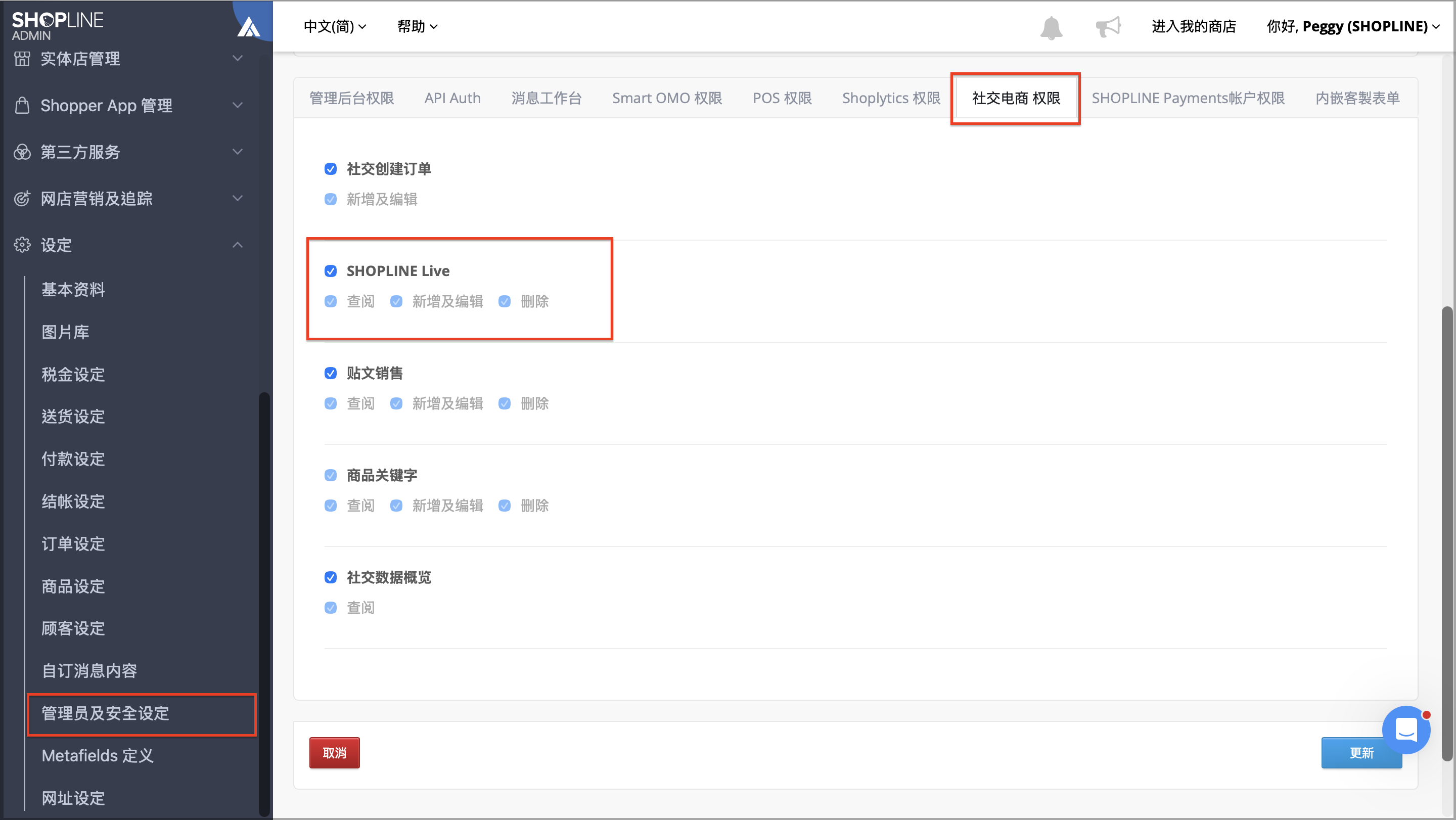This screenshot has height=820, width=1456.
Task: Expand the Shopper App 管理 chevron
Action: pyautogui.click(x=238, y=105)
